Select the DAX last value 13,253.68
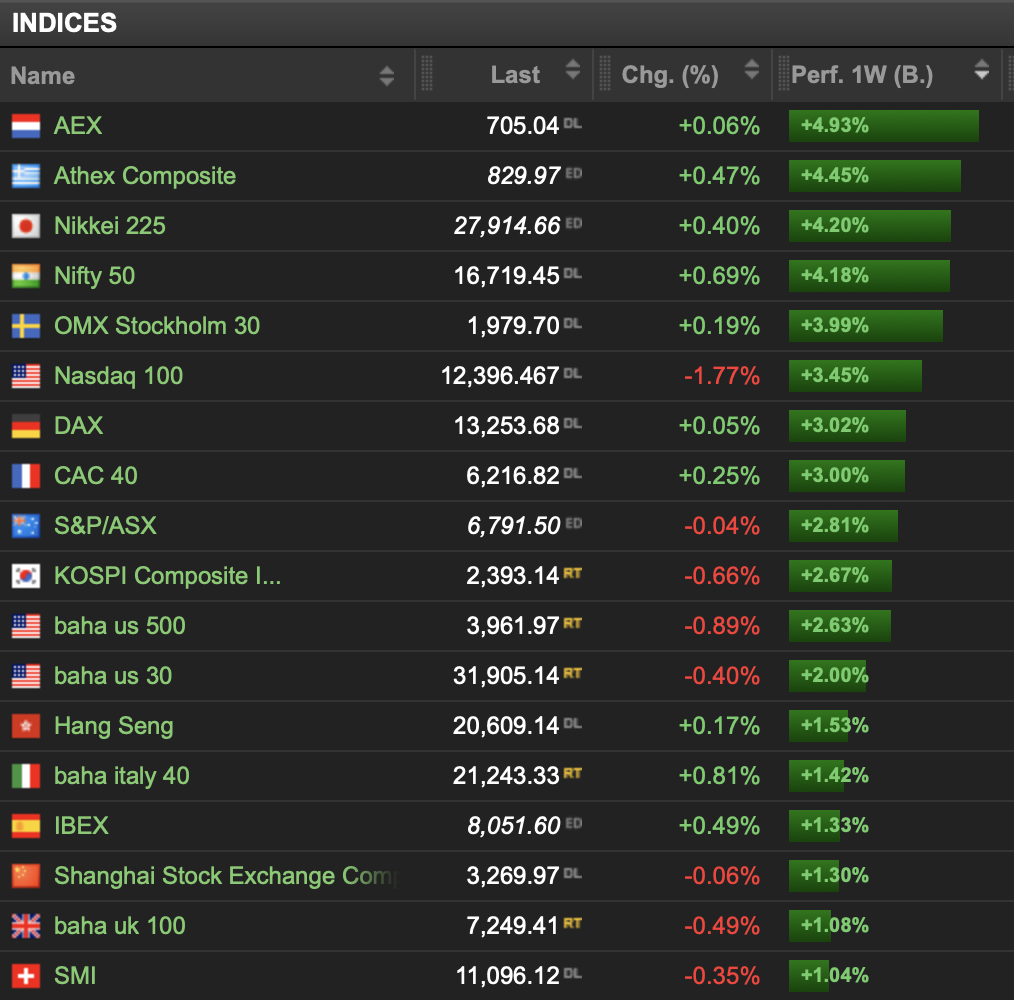The image size is (1014, 1000). (506, 426)
